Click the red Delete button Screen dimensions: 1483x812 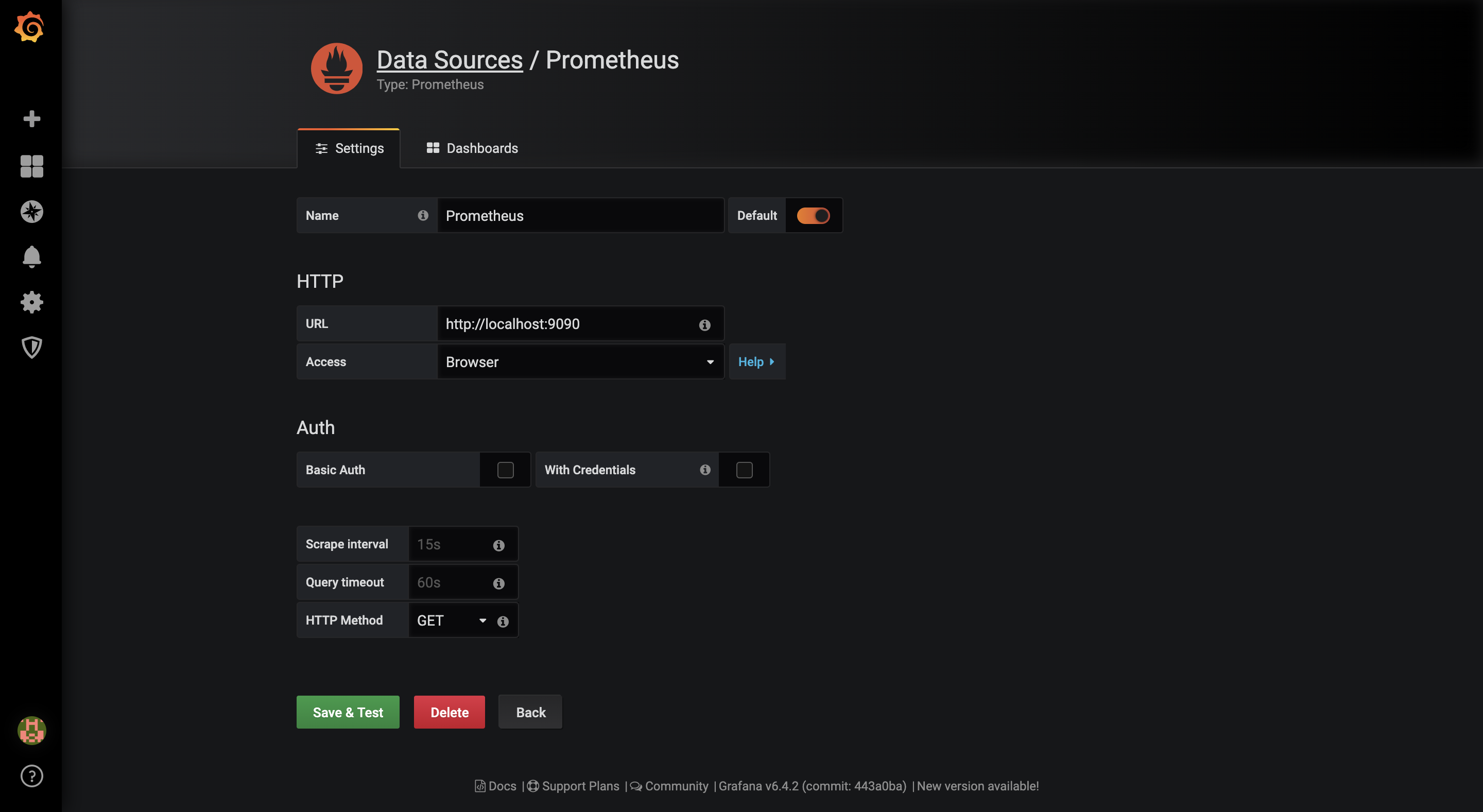click(x=449, y=713)
